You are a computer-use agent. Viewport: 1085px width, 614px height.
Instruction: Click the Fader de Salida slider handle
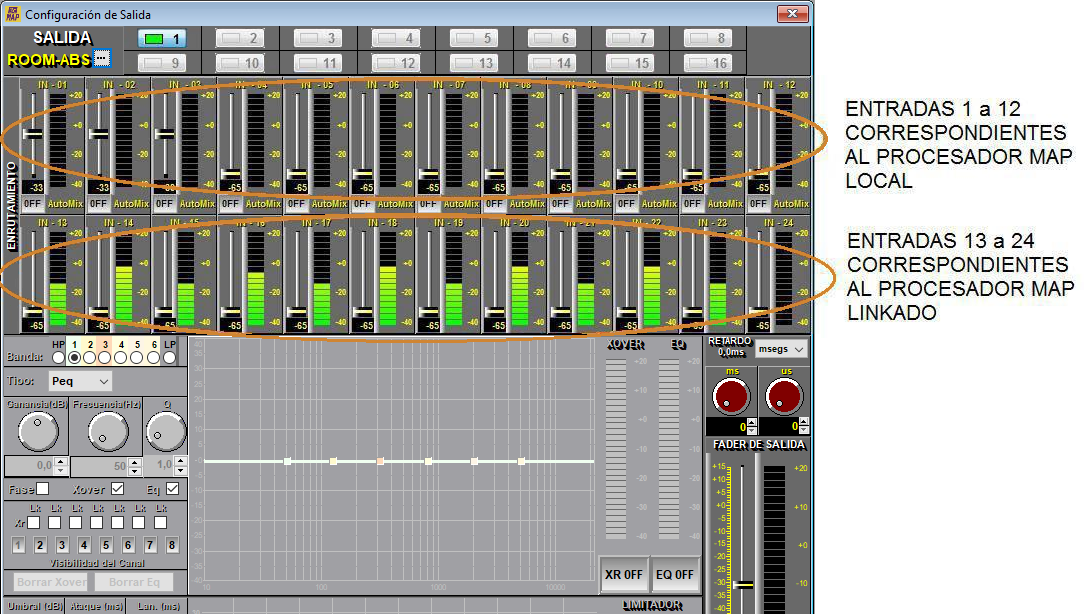(x=743, y=584)
